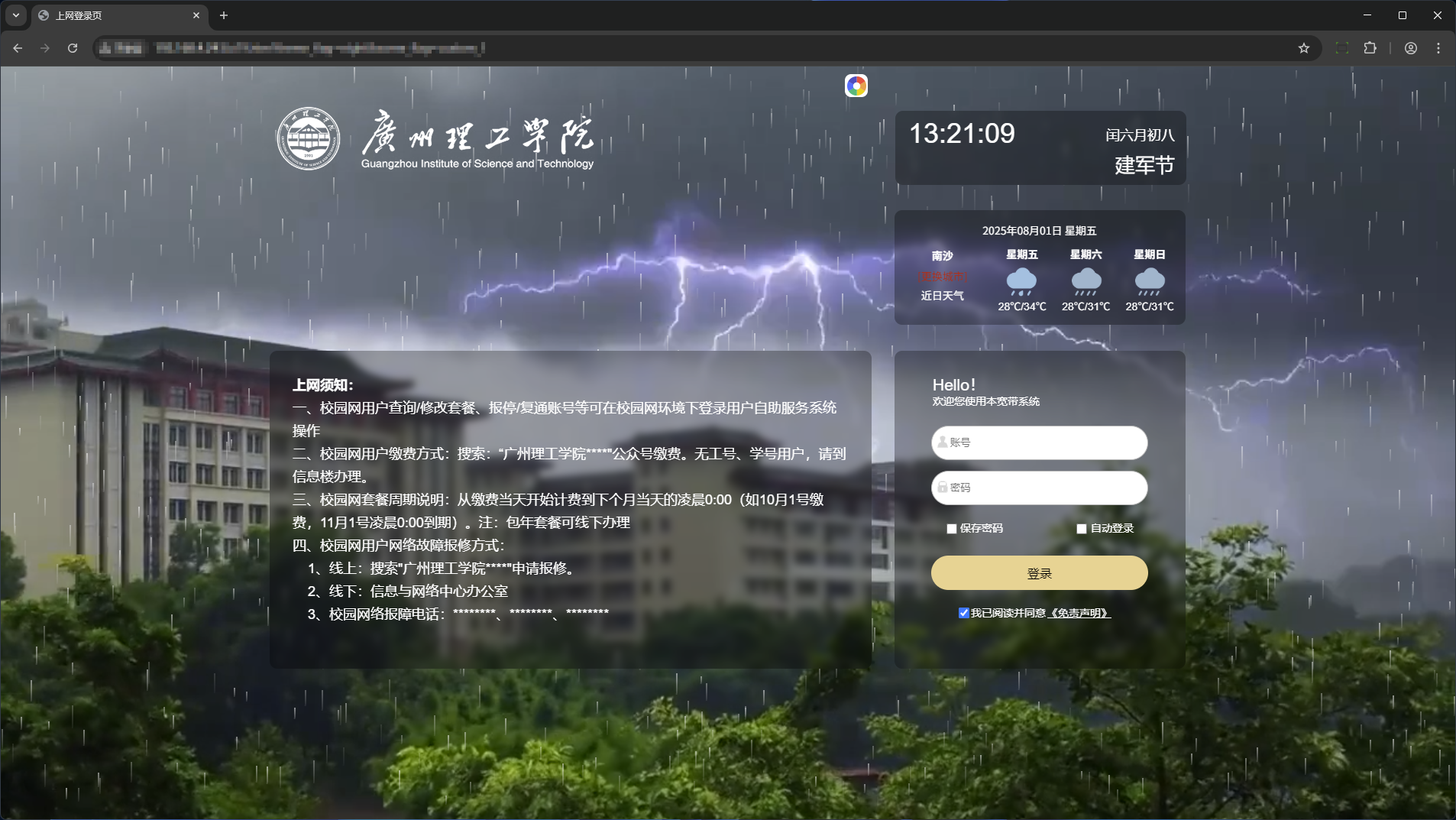Focus the 账号 account input field
The height and width of the screenshot is (820, 1456).
[1039, 442]
